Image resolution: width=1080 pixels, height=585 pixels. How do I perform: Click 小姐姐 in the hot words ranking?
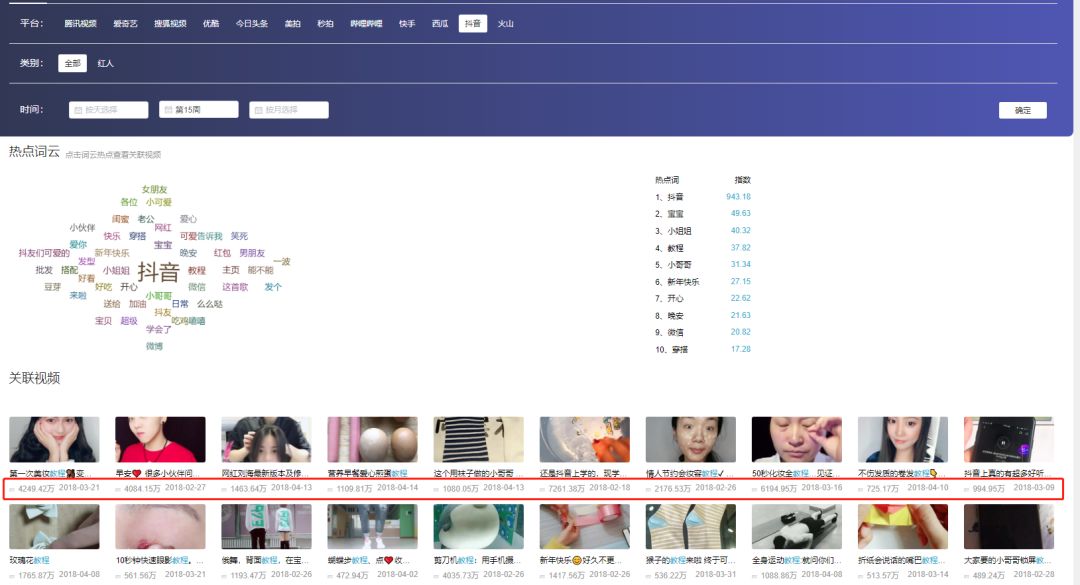click(679, 231)
